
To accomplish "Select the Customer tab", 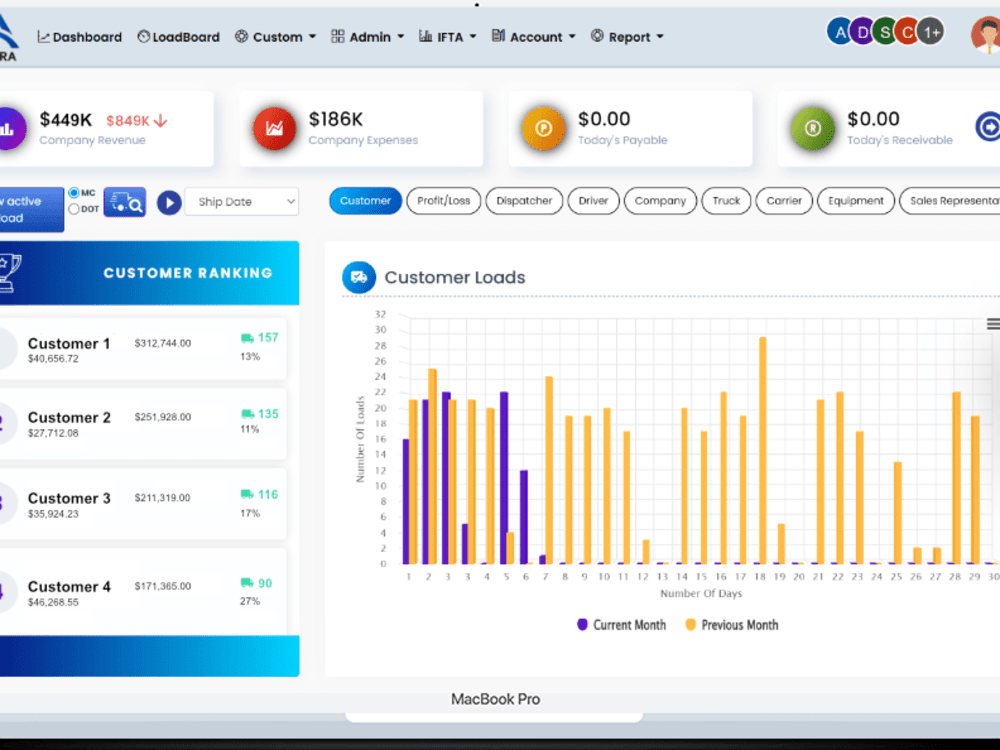I will click(x=365, y=201).
